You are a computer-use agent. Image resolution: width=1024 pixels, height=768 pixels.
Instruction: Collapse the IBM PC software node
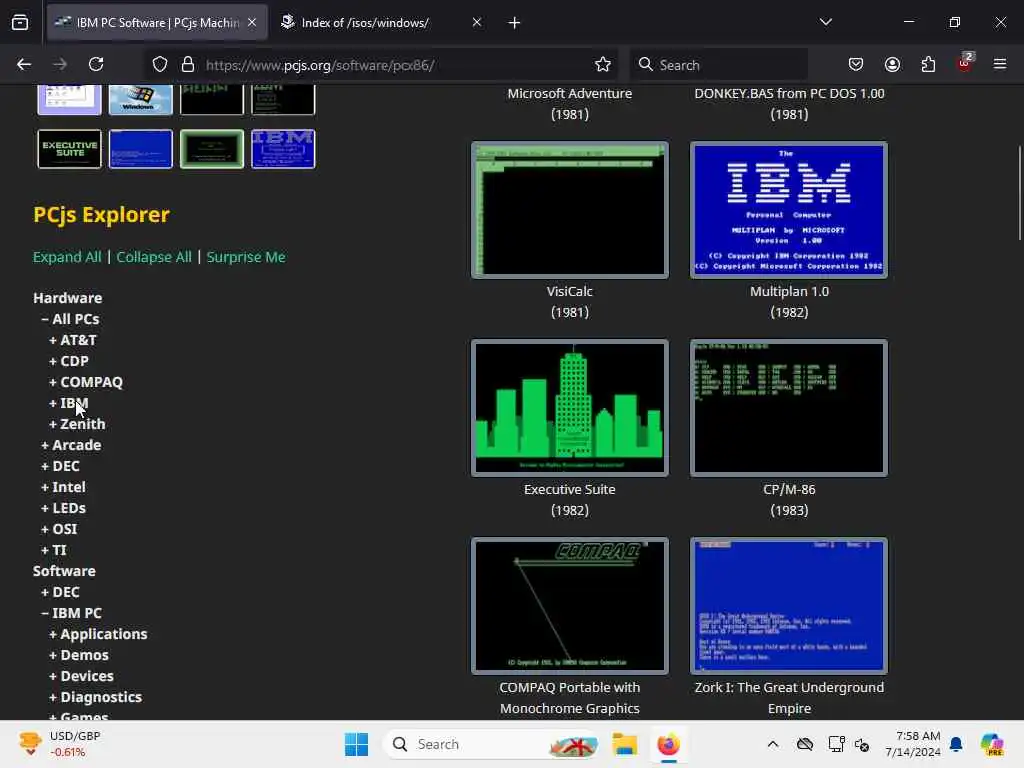pos(71,613)
